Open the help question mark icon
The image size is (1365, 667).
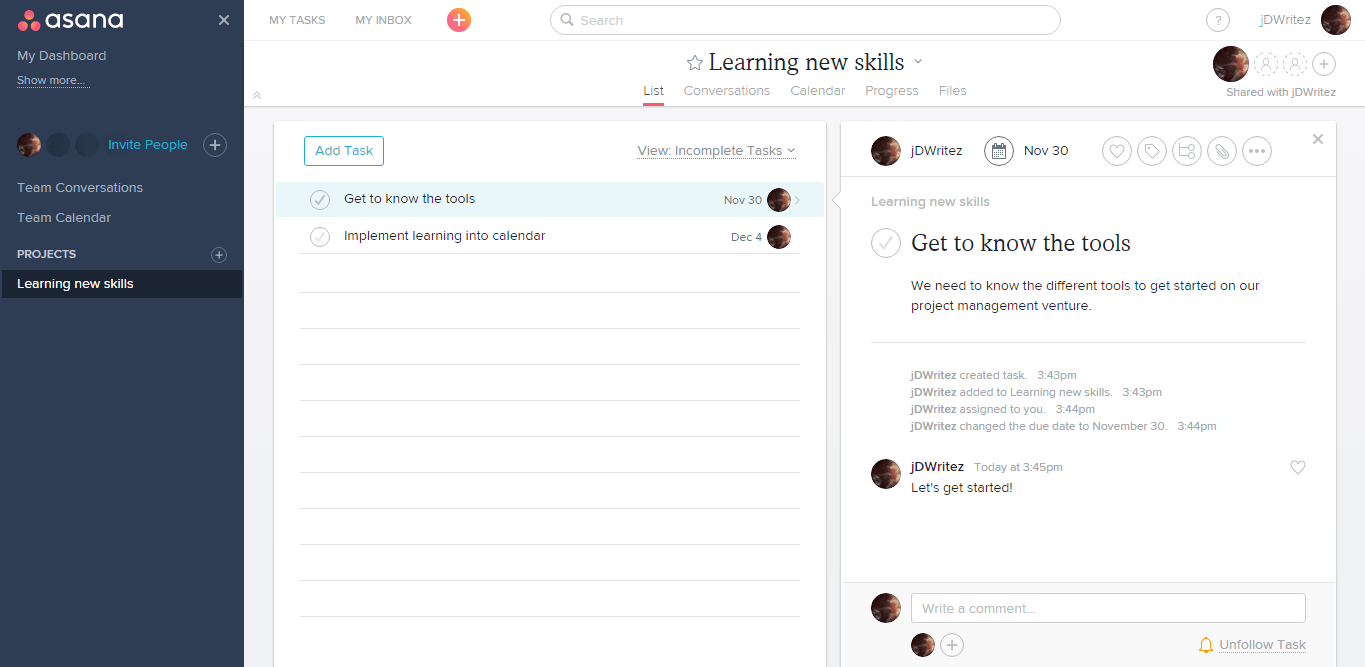[x=1217, y=20]
